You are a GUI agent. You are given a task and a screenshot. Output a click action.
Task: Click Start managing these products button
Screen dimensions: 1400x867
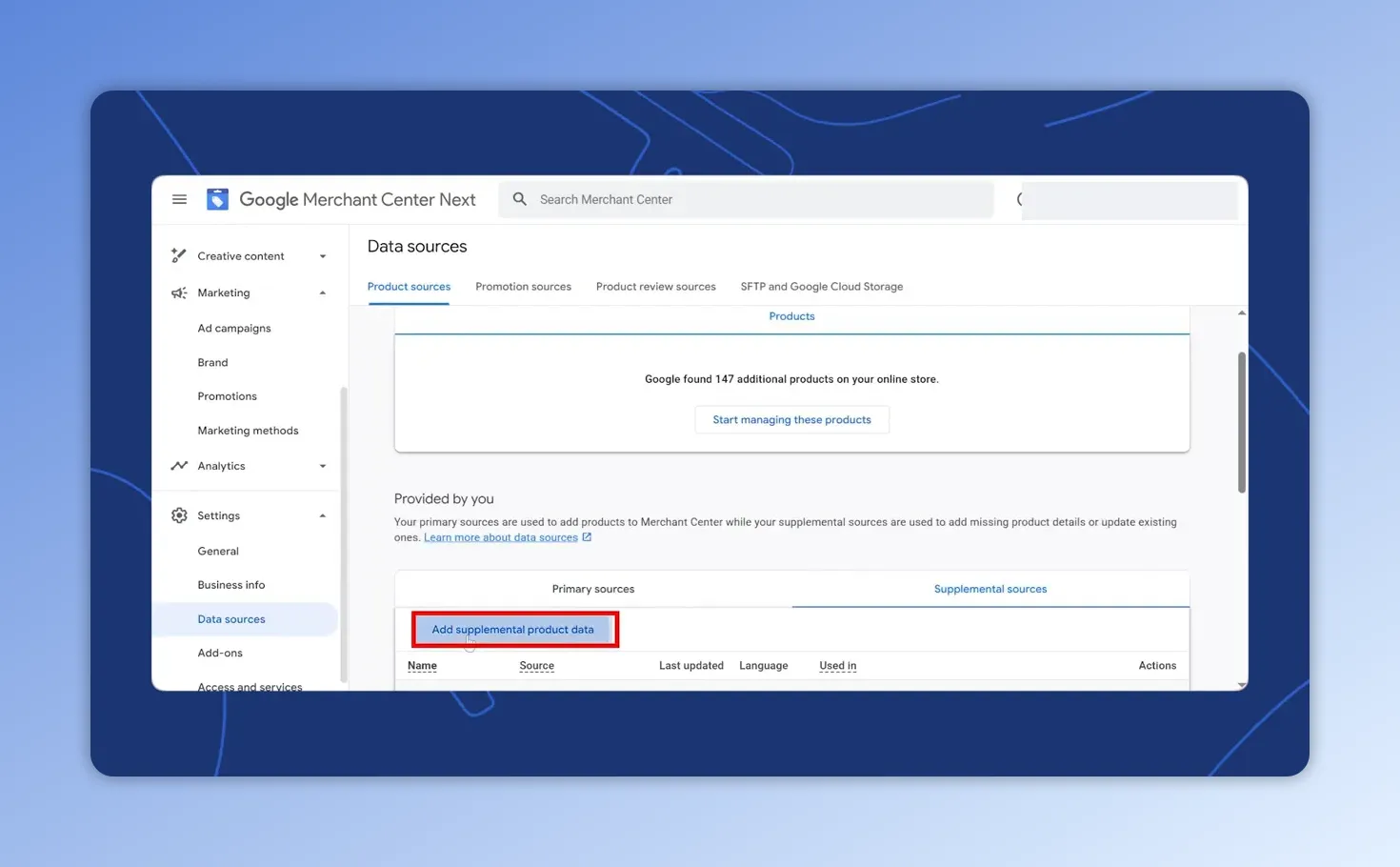click(791, 419)
